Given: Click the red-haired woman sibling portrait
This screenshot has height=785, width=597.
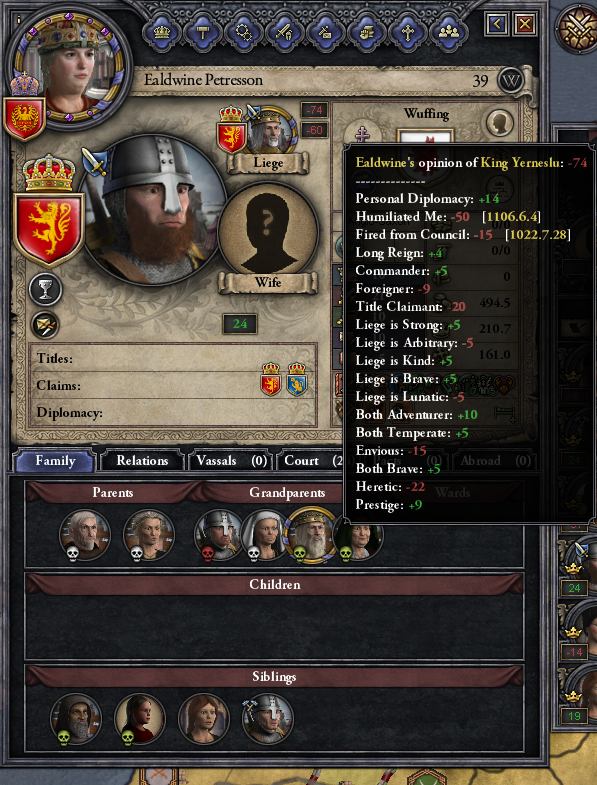Looking at the screenshot, I should (x=203, y=717).
